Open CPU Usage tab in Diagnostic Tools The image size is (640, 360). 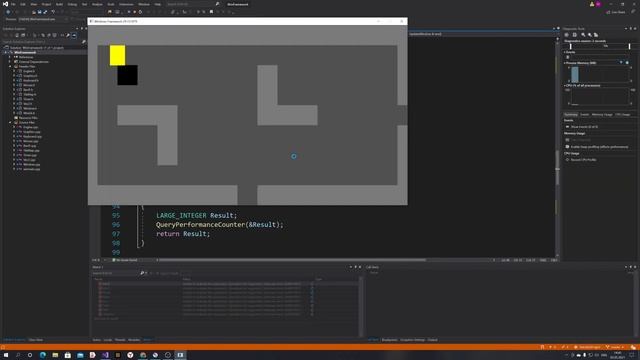click(x=622, y=115)
